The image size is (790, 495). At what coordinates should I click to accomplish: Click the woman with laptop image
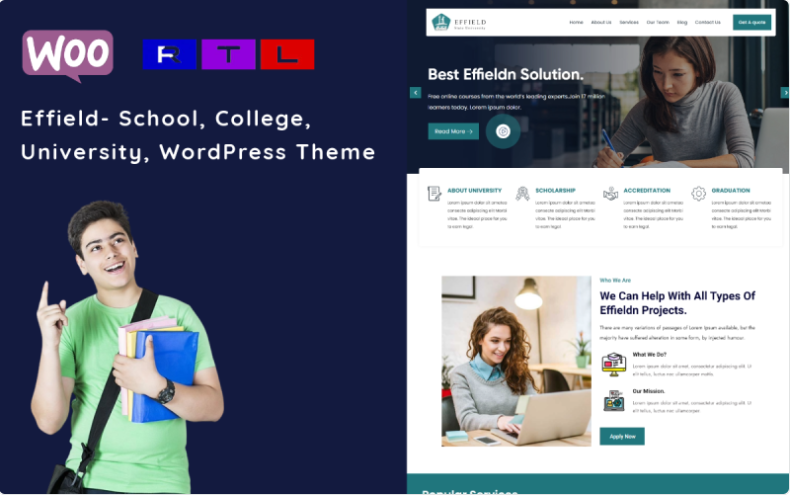(x=516, y=361)
